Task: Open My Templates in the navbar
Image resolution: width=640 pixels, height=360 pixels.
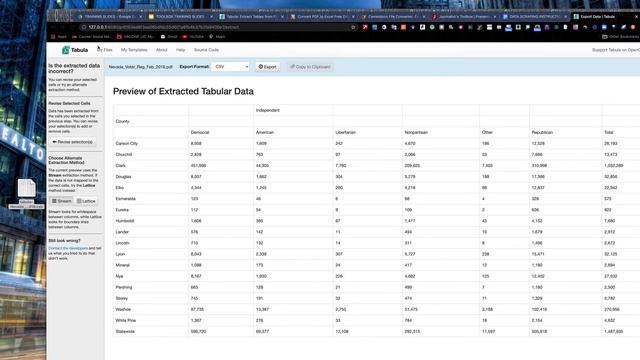Action: click(x=134, y=50)
